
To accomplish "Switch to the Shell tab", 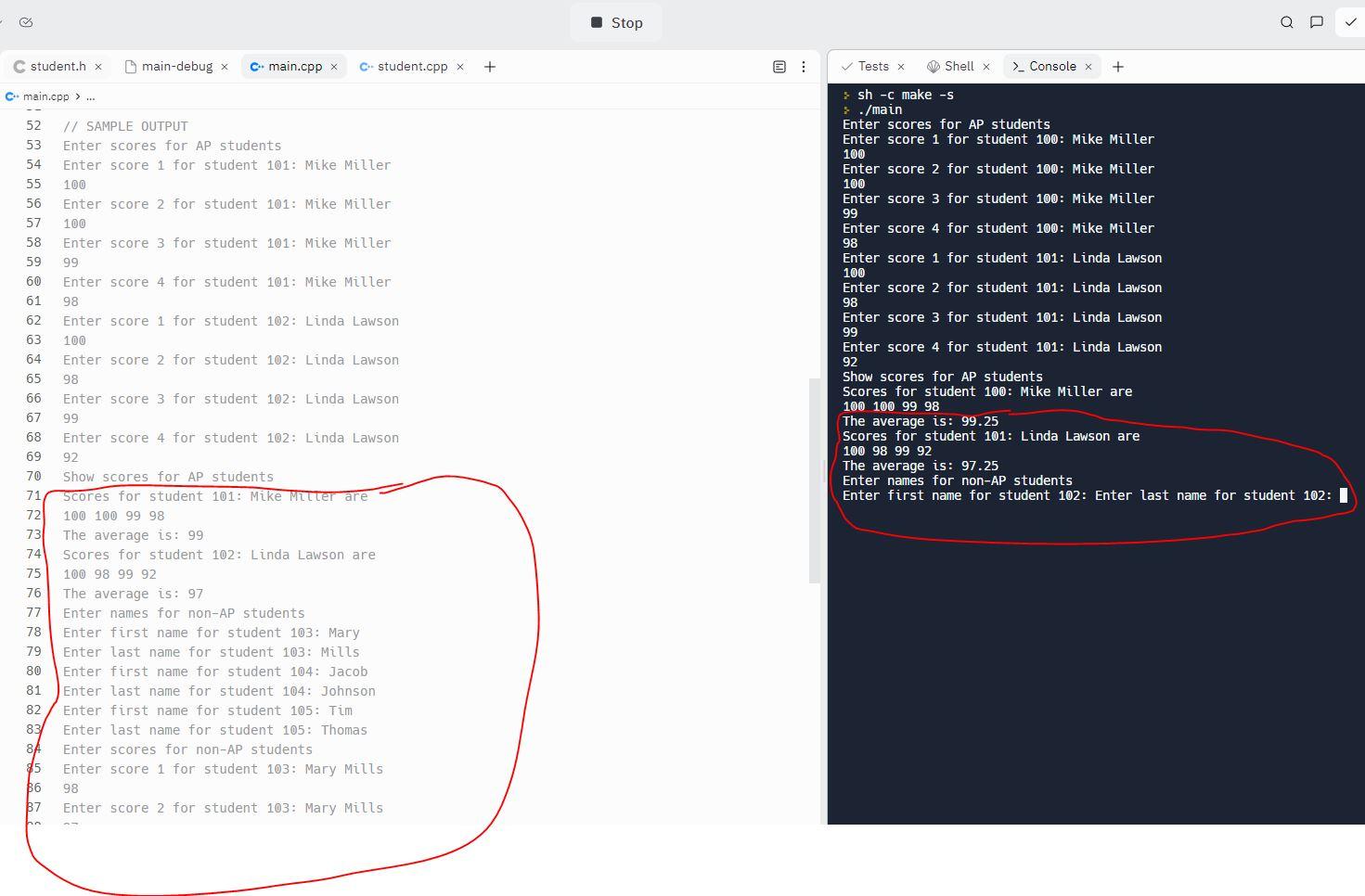I will point(958,66).
